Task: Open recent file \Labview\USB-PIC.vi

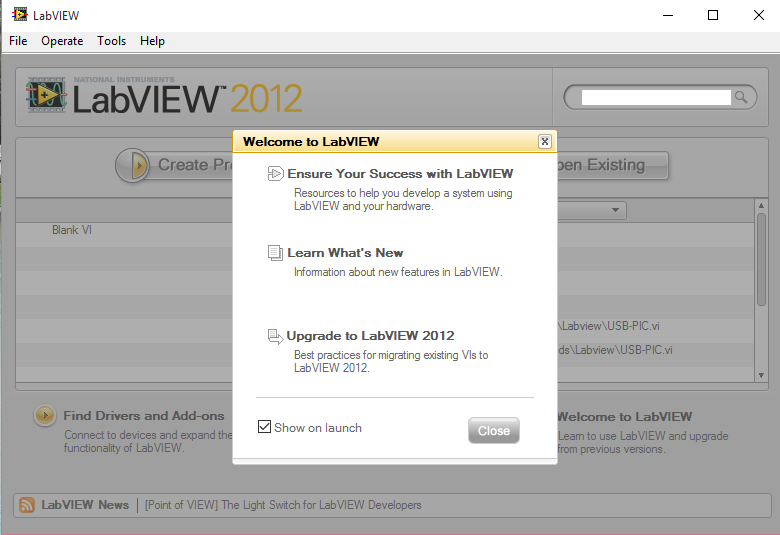Action: (x=609, y=326)
